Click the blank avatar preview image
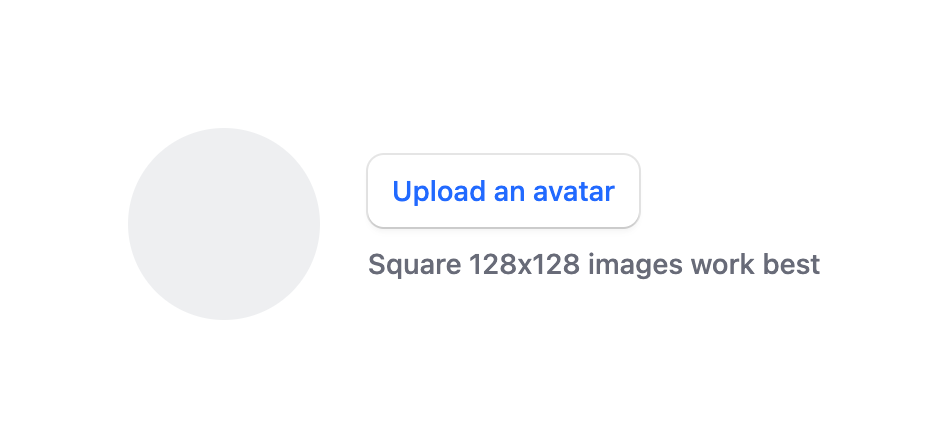948x448 pixels. coord(224,224)
